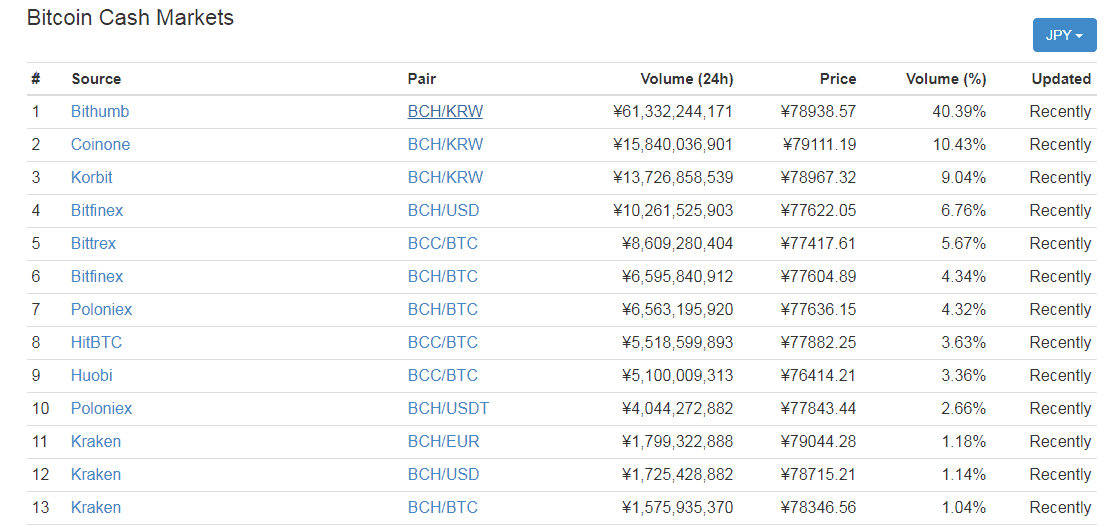This screenshot has height=526, width=1110.
Task: Click Huobi's BCC/BTC pair link
Action: point(442,375)
